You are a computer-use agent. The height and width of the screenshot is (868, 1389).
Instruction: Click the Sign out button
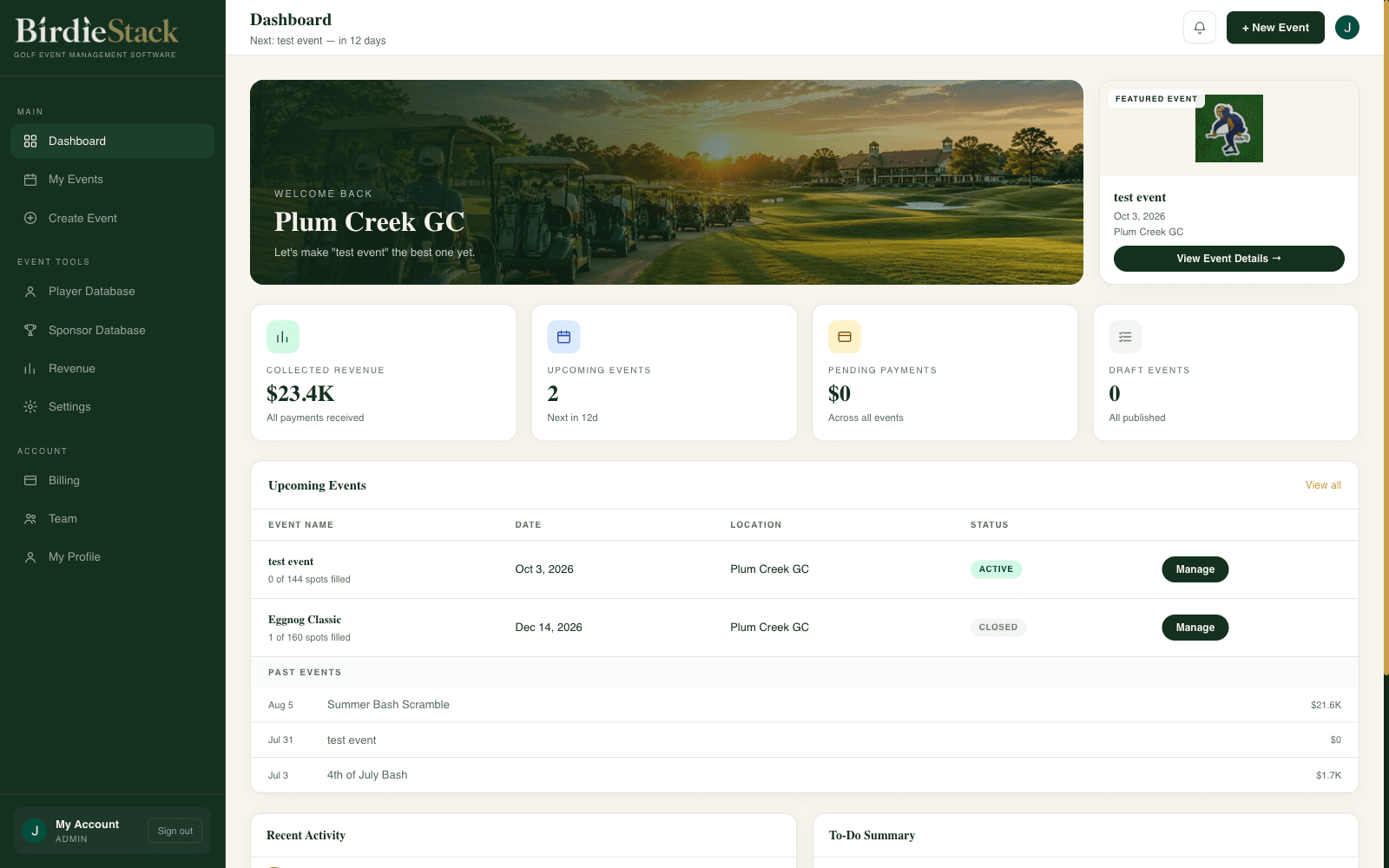(175, 831)
